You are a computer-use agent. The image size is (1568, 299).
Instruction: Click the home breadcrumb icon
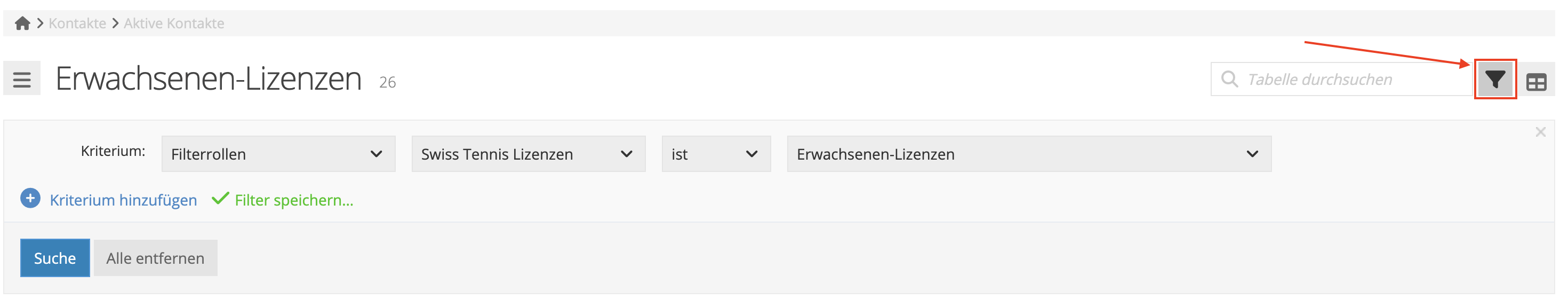pos(22,23)
